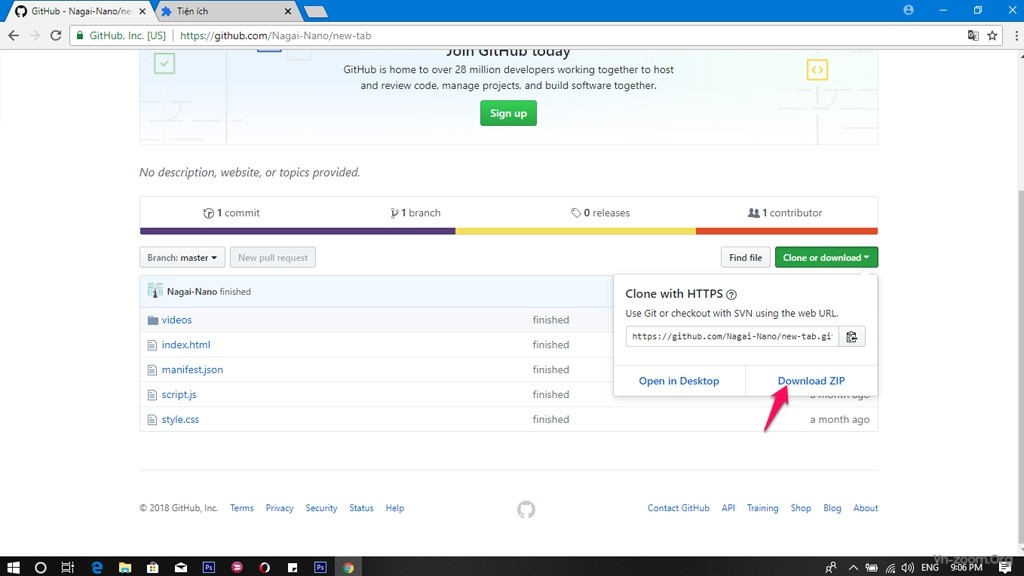1024x576 pixels.
Task: Close the Tiện ích tab
Action: tap(288, 11)
